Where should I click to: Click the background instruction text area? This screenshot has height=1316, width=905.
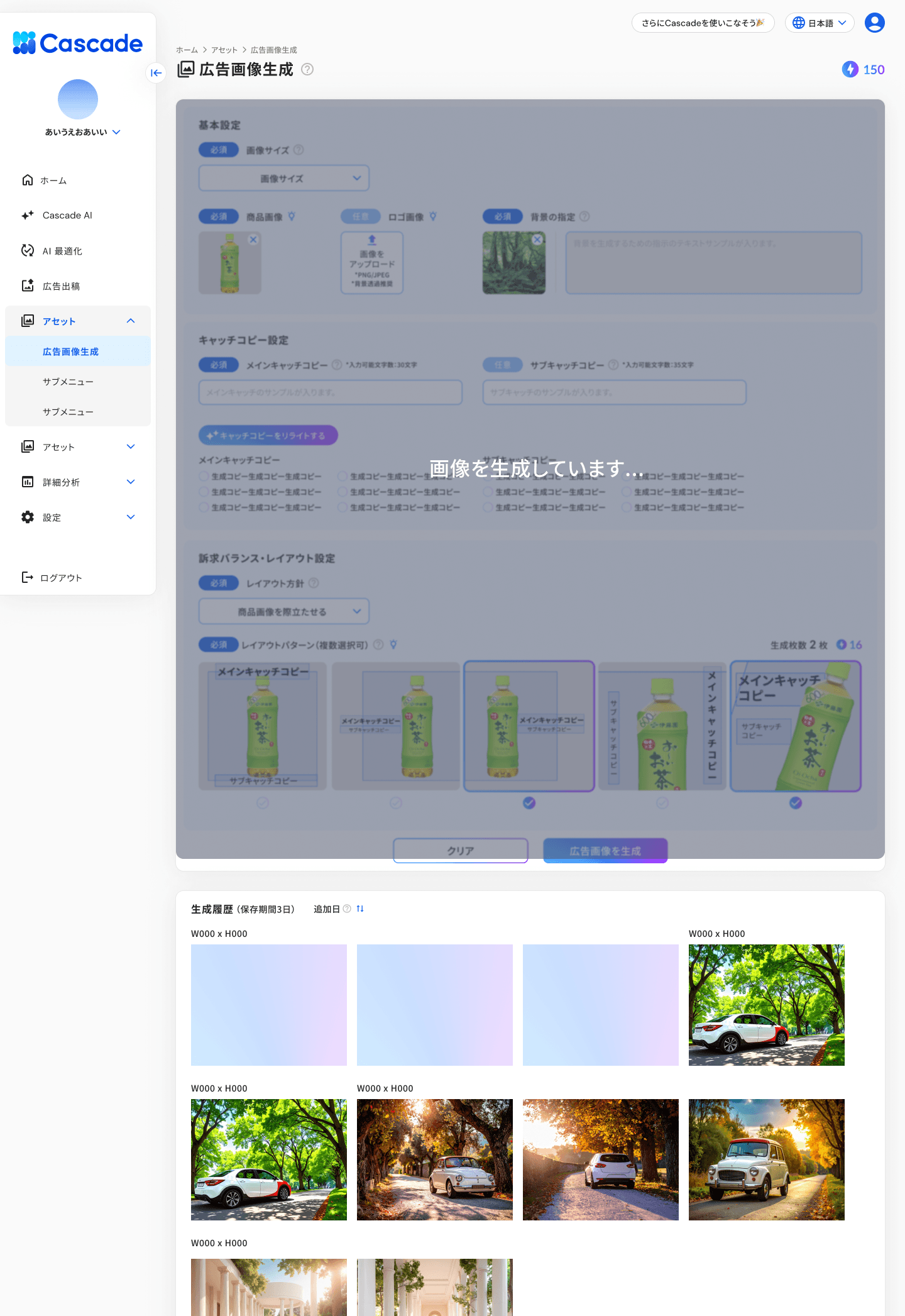click(x=714, y=262)
